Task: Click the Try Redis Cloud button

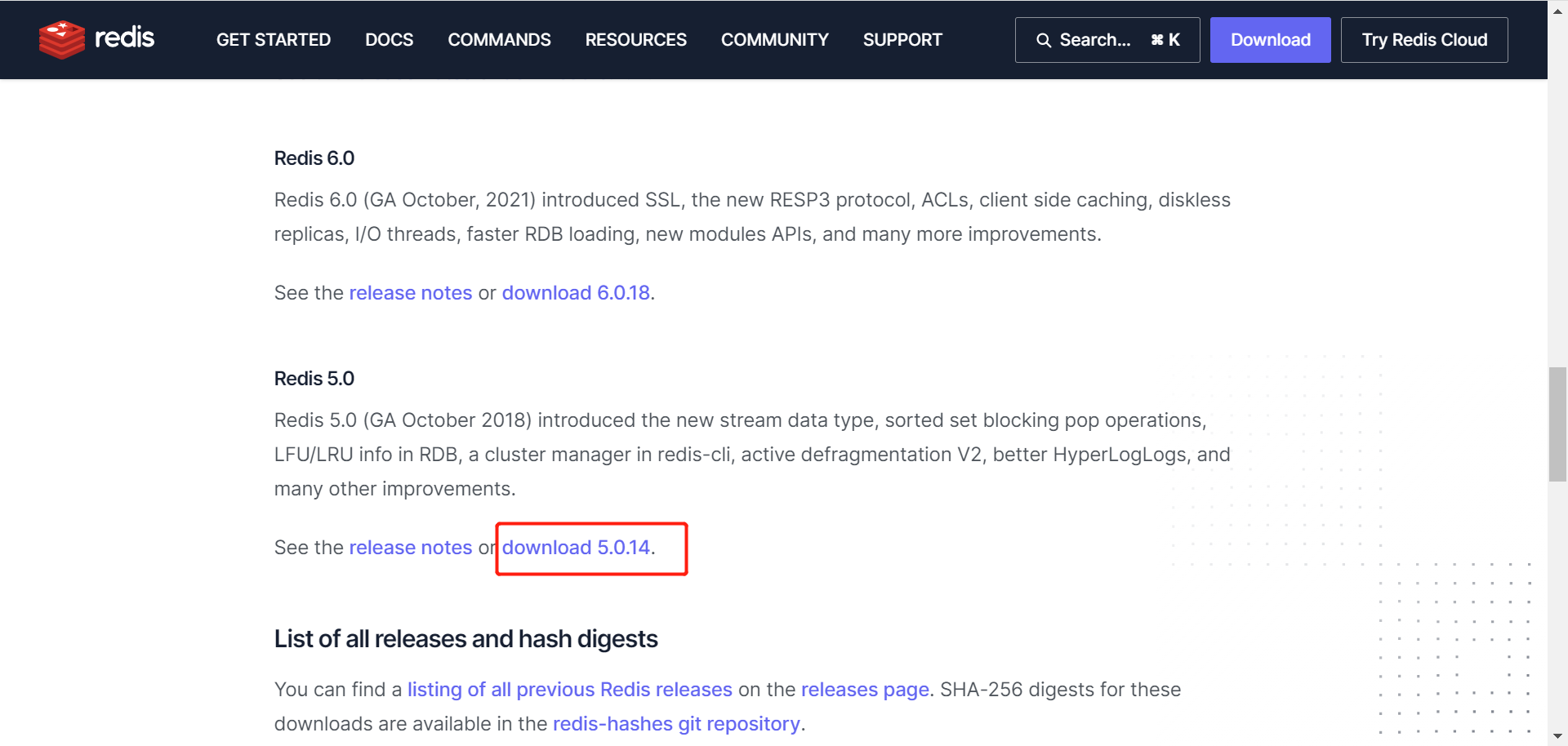Action: coord(1424,40)
